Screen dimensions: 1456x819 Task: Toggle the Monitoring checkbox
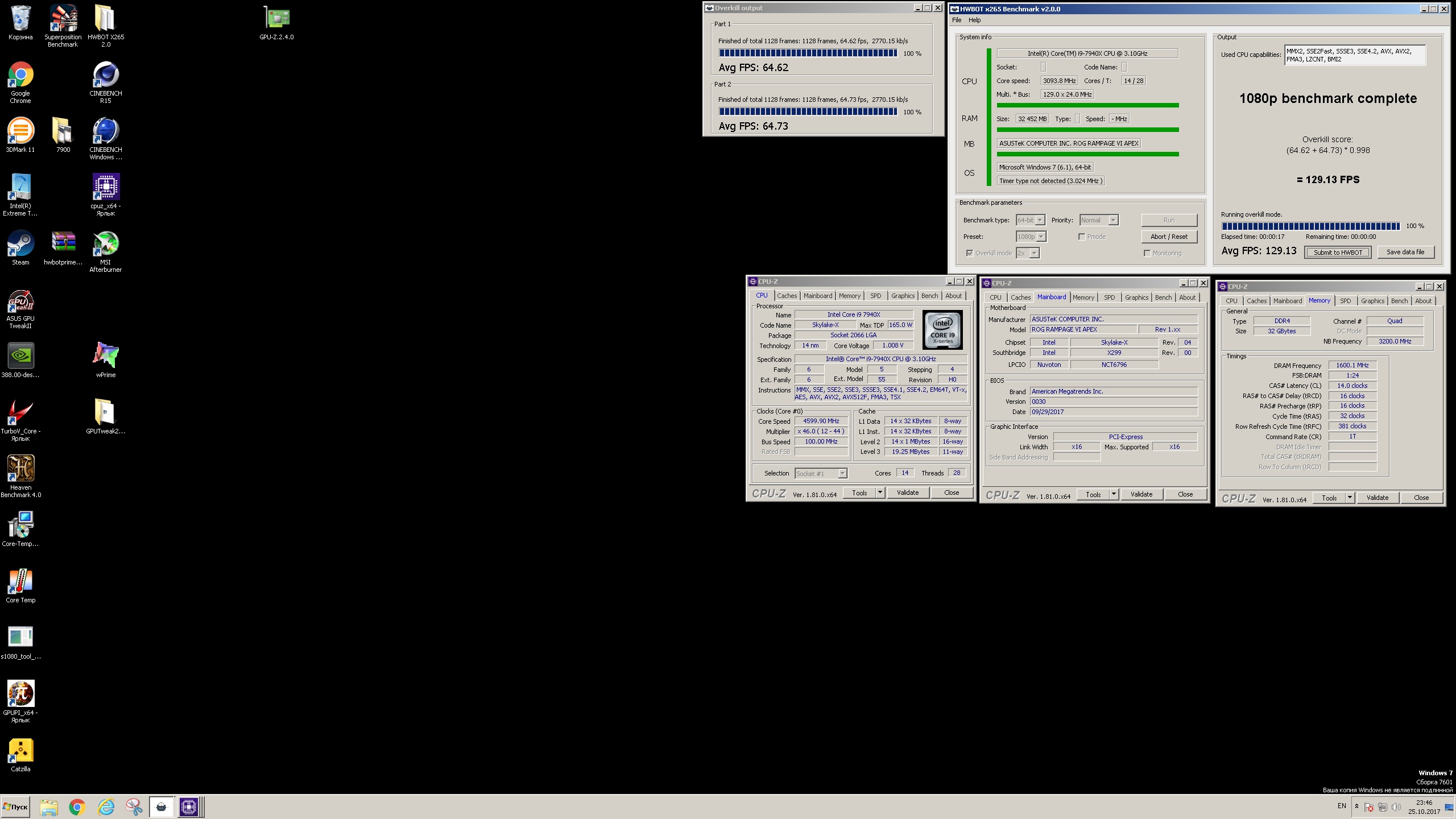pos(1147,253)
